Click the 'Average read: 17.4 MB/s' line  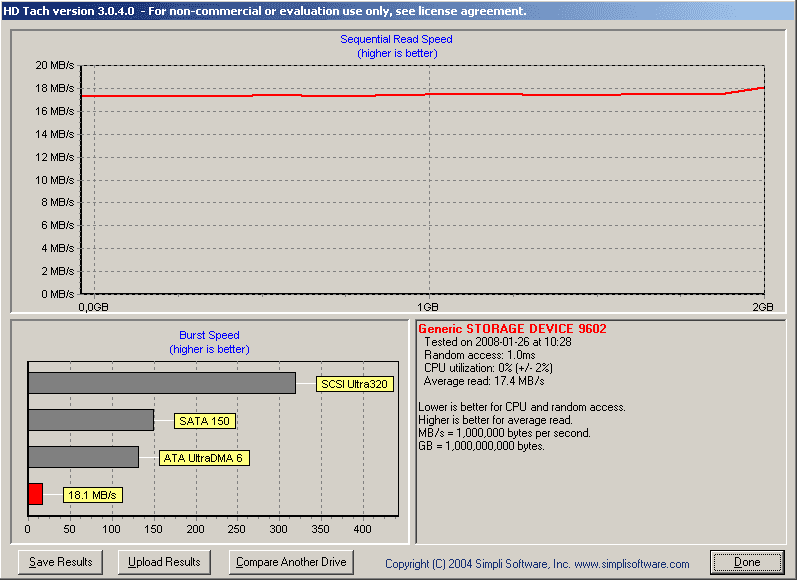484,381
